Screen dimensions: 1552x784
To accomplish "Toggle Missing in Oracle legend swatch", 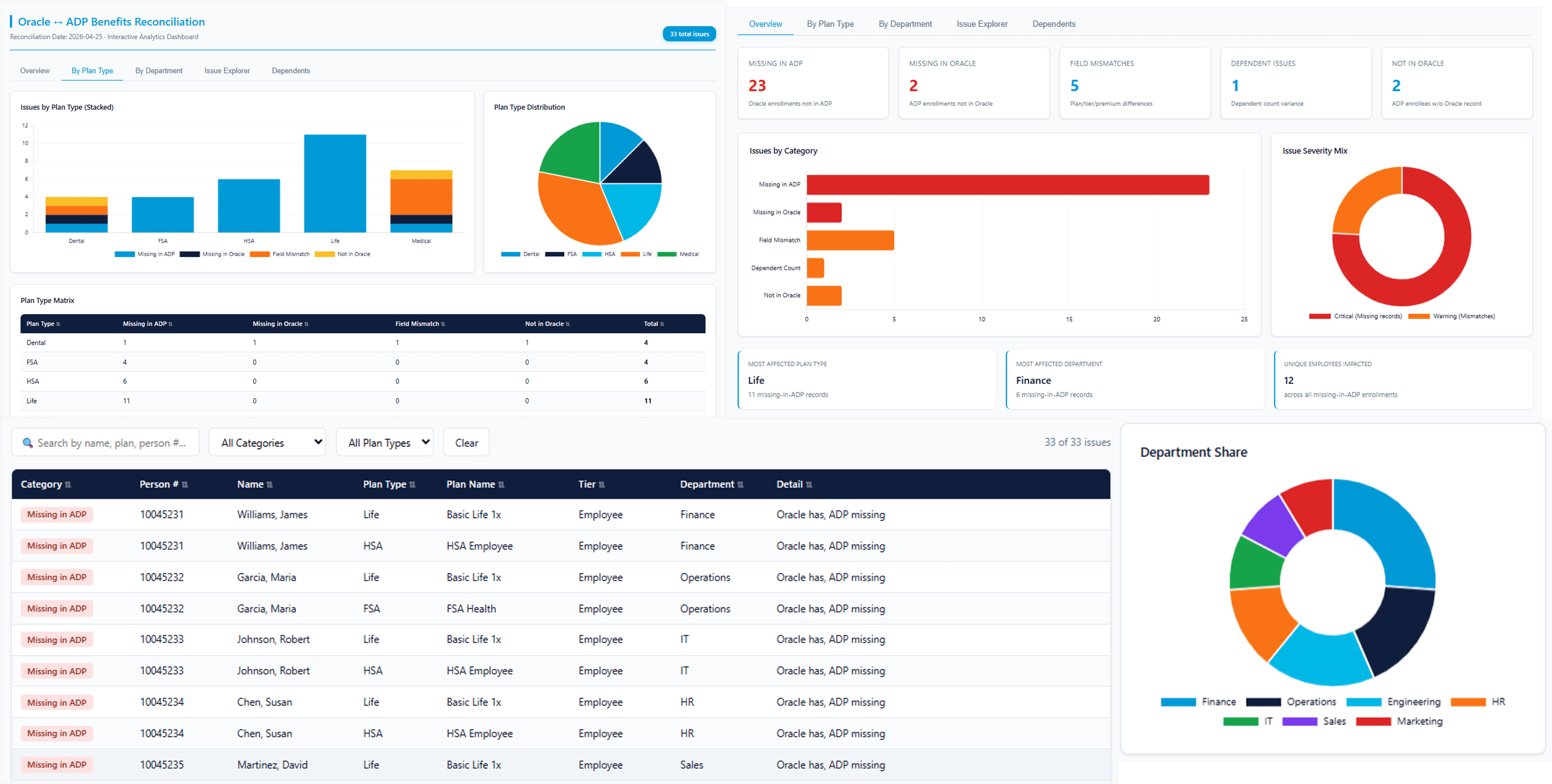I will (x=190, y=254).
